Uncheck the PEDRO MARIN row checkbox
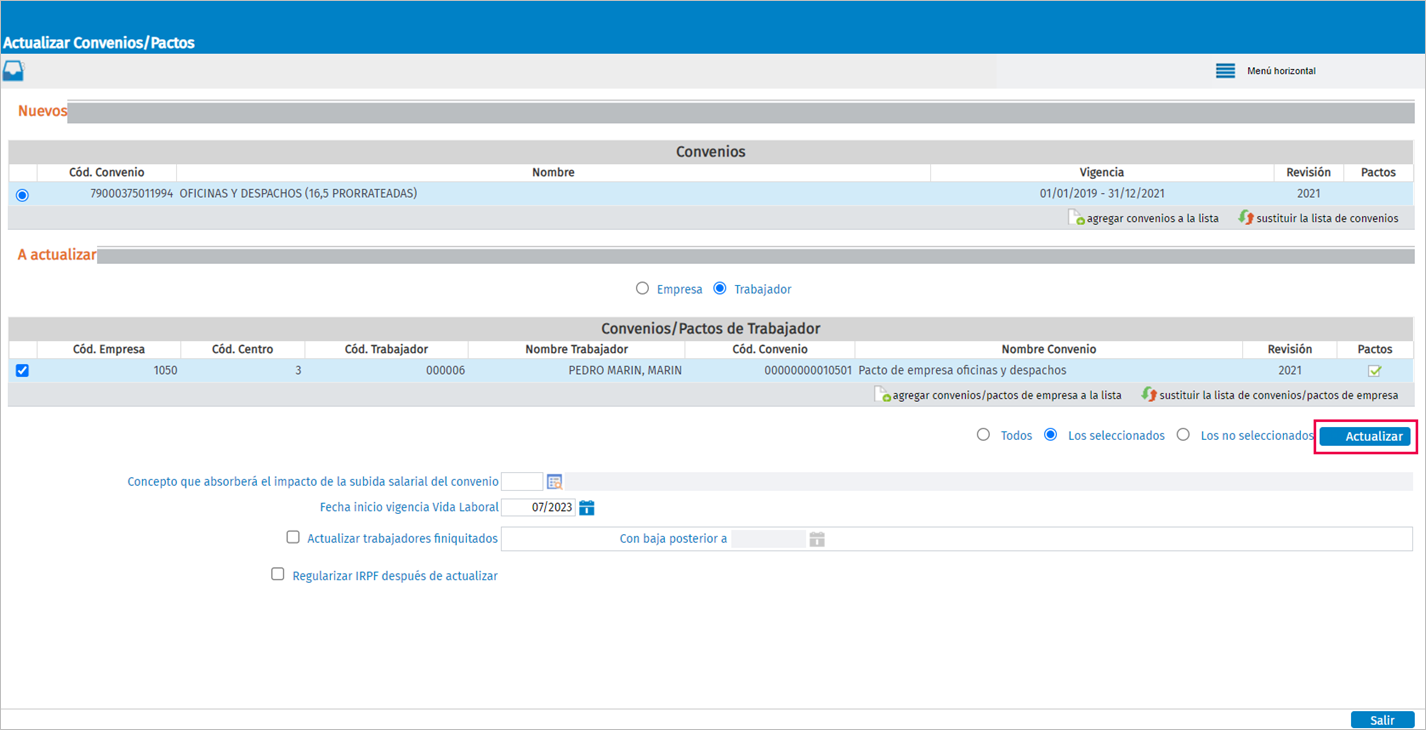 [22, 370]
